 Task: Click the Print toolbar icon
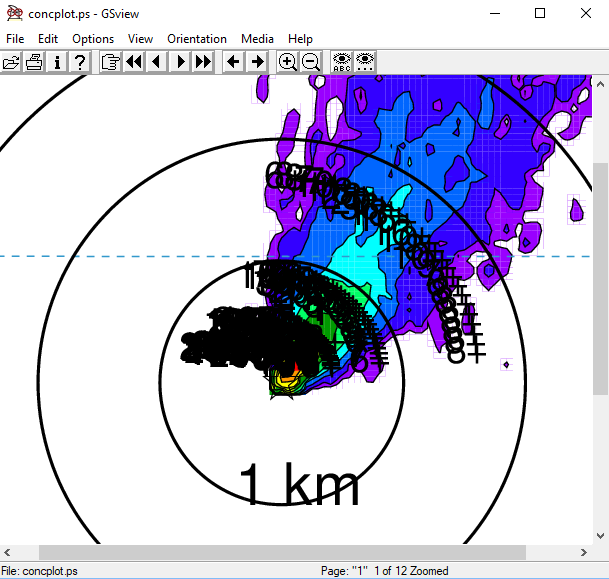34,62
